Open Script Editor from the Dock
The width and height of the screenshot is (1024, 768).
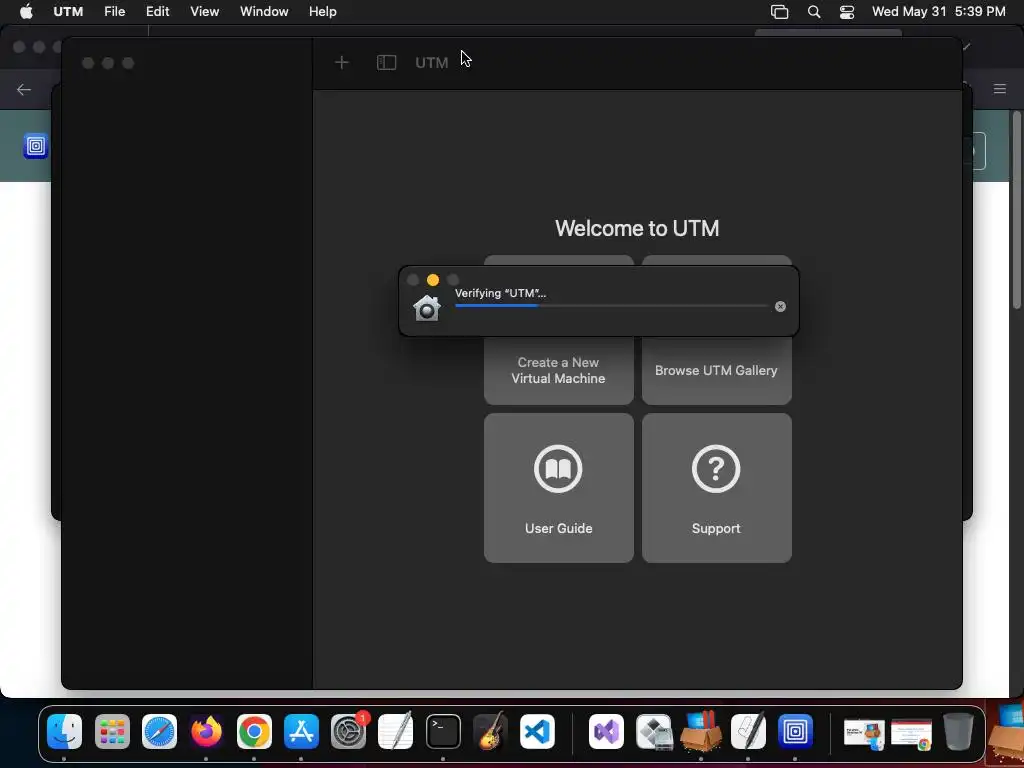point(748,731)
